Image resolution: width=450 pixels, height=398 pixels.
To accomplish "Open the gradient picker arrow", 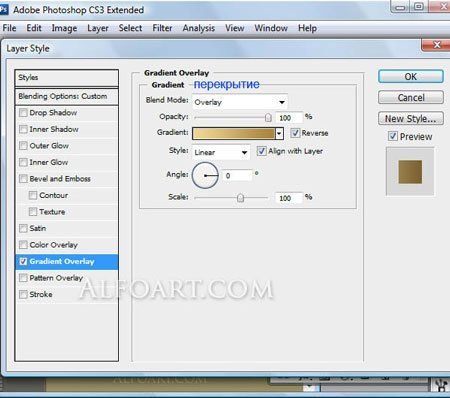I will [279, 134].
